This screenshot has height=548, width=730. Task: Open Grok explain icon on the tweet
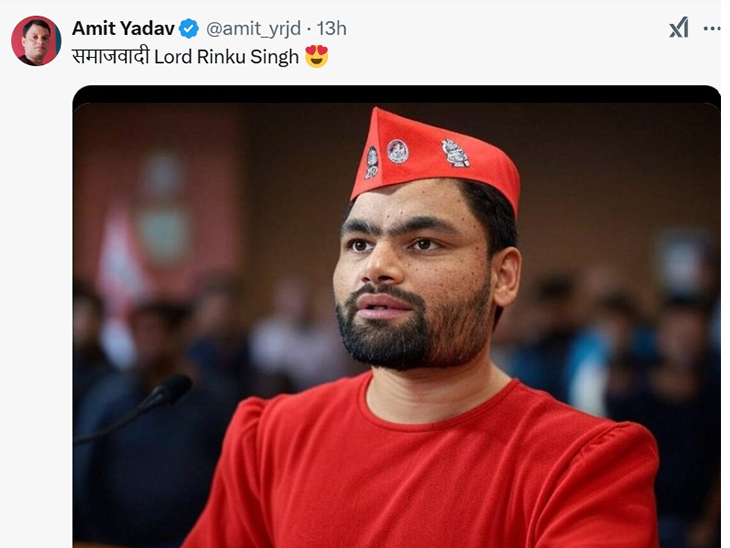(x=679, y=27)
